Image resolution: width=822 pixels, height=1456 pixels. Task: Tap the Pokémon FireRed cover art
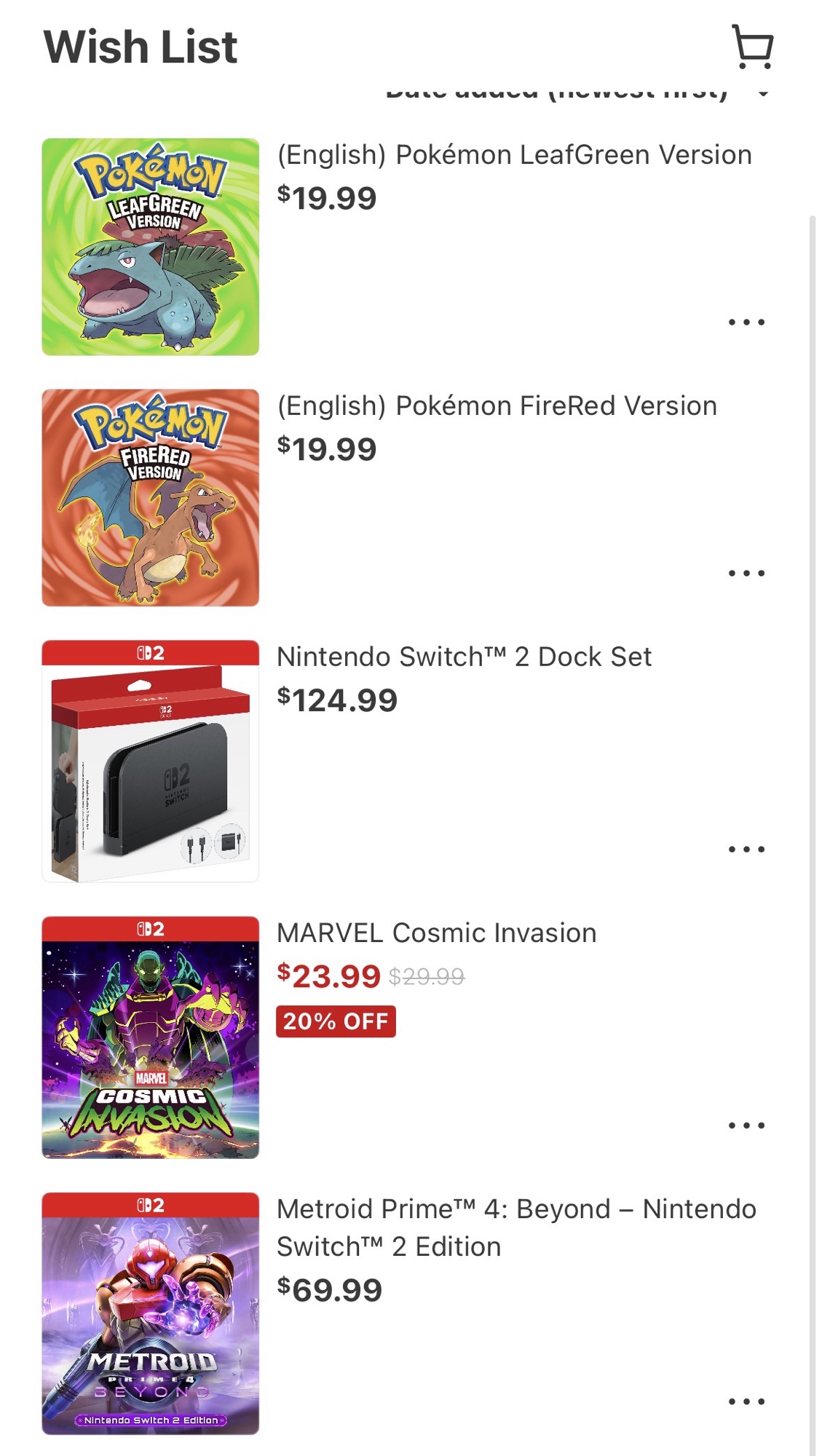tap(151, 498)
